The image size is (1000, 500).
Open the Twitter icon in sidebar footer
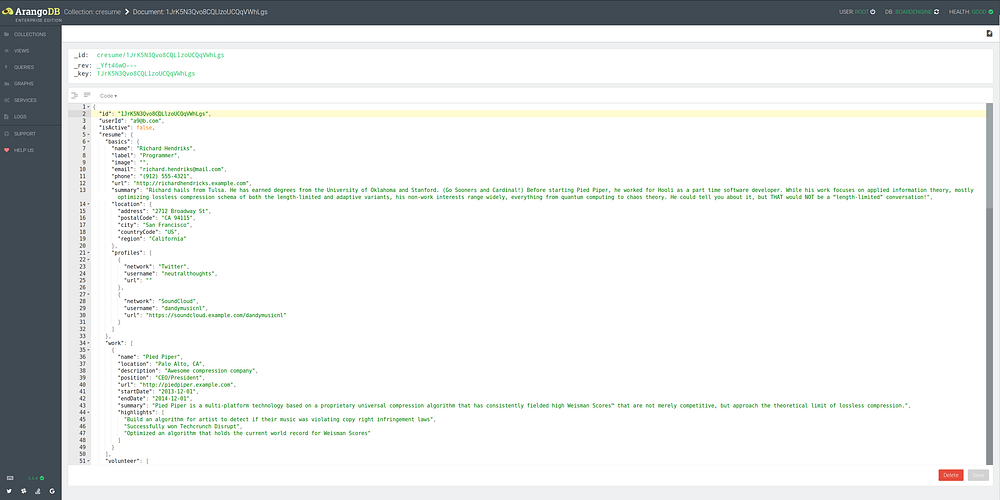(10, 492)
